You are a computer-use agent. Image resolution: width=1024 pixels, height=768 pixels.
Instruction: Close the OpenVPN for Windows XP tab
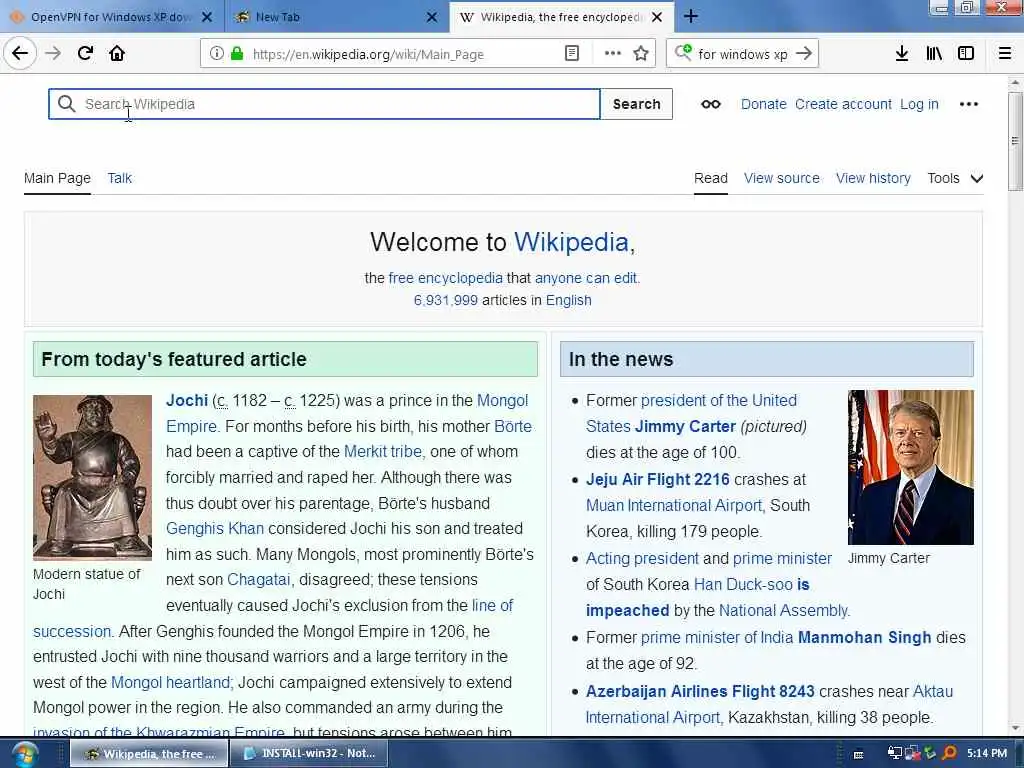click(x=207, y=17)
